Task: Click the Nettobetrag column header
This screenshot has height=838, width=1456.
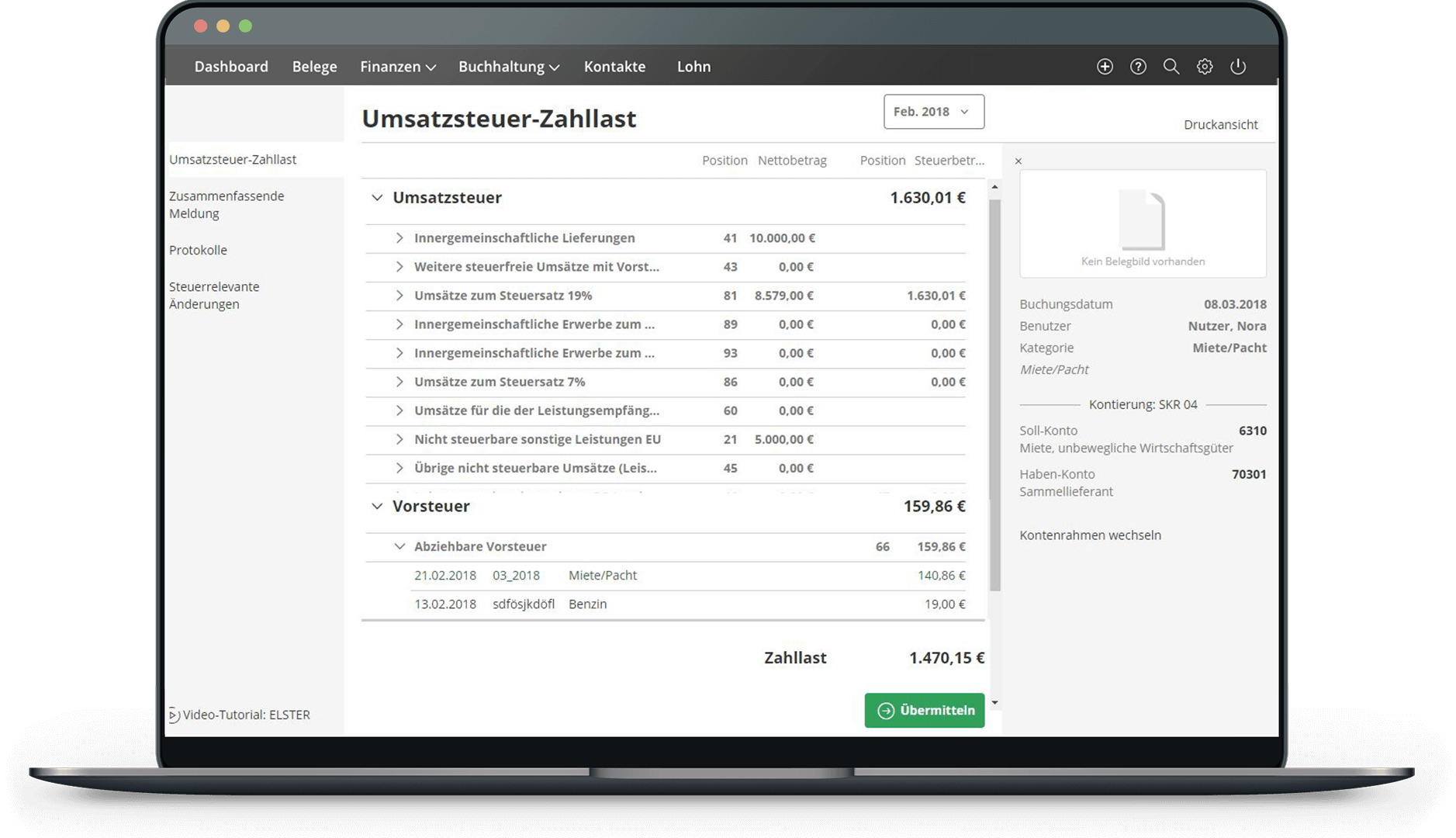Action: point(792,161)
